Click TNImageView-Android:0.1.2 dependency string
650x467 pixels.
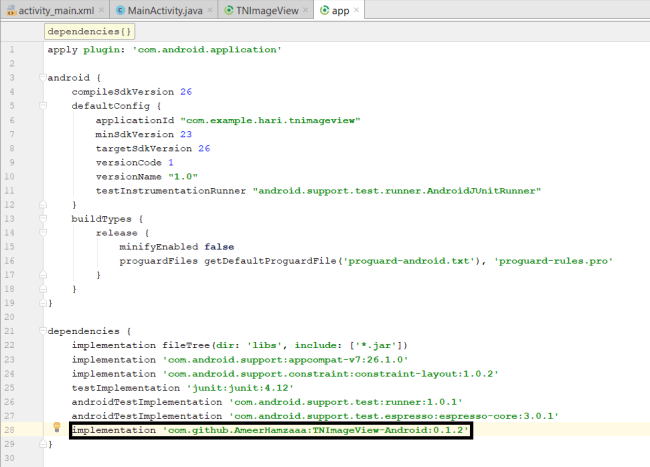click(x=315, y=430)
